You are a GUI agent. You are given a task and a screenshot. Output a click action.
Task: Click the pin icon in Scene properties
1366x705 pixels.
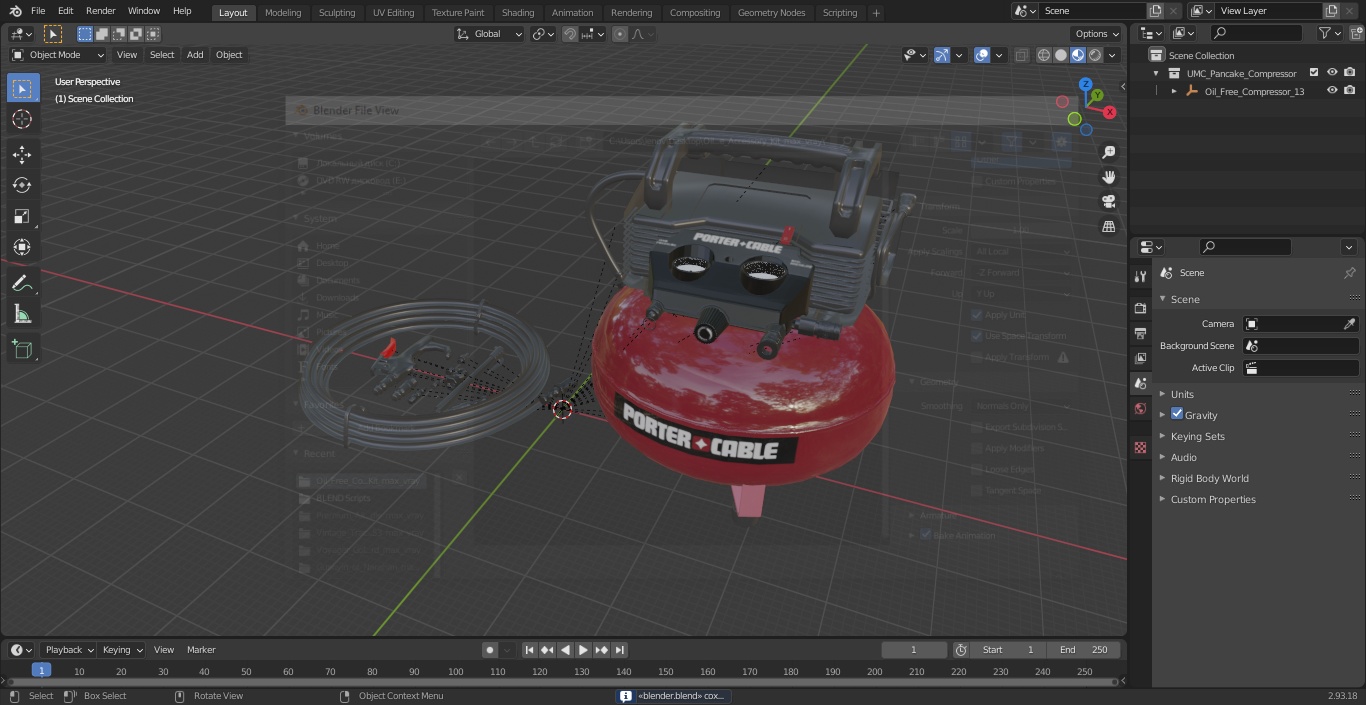[x=1349, y=273]
